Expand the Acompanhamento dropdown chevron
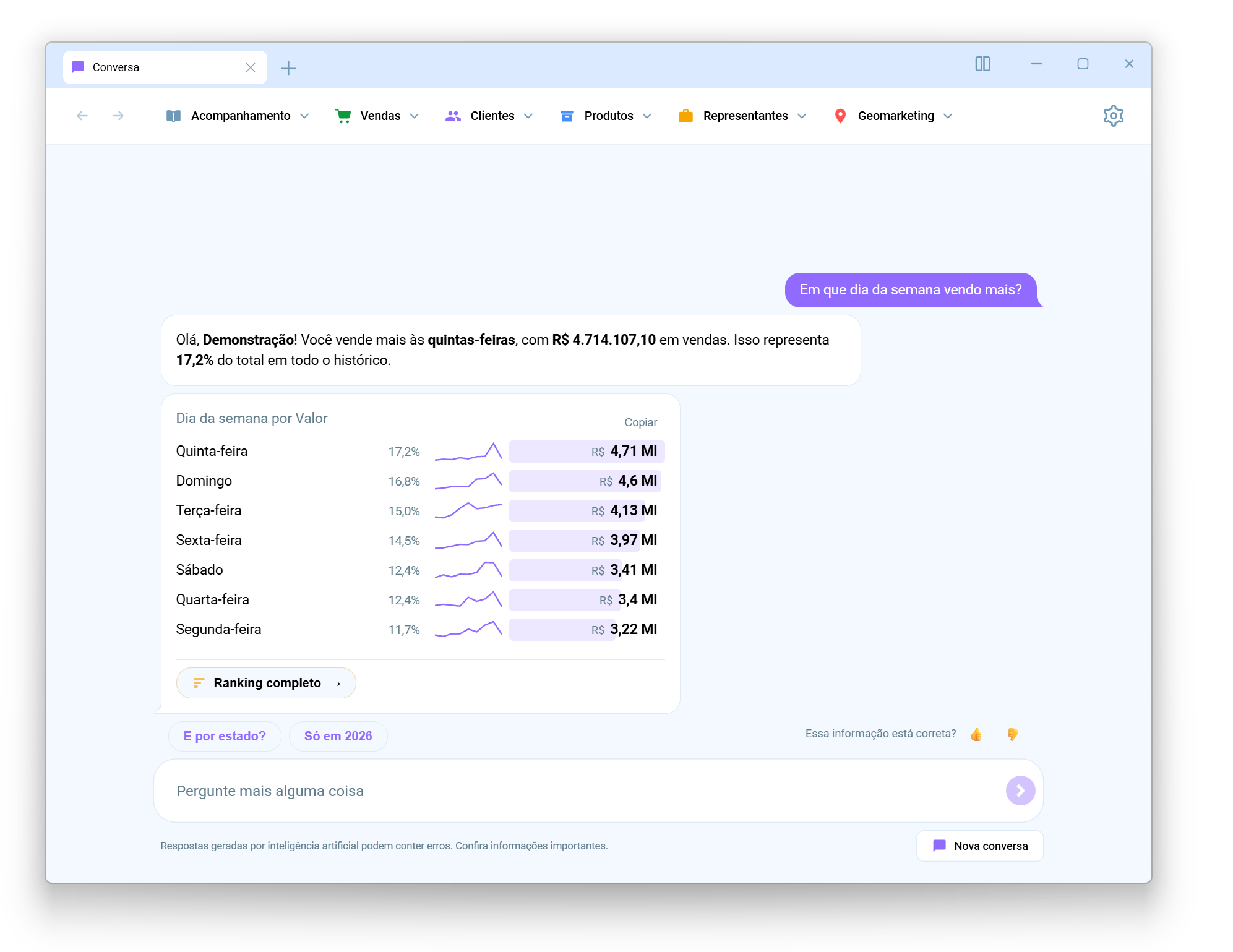Screen dimensions: 1233x952 (x=304, y=116)
